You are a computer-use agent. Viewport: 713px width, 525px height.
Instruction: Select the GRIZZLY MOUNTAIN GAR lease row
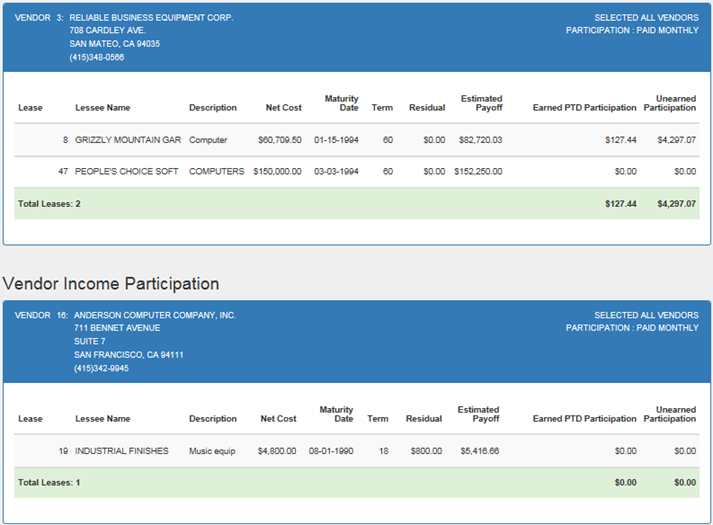click(356, 140)
